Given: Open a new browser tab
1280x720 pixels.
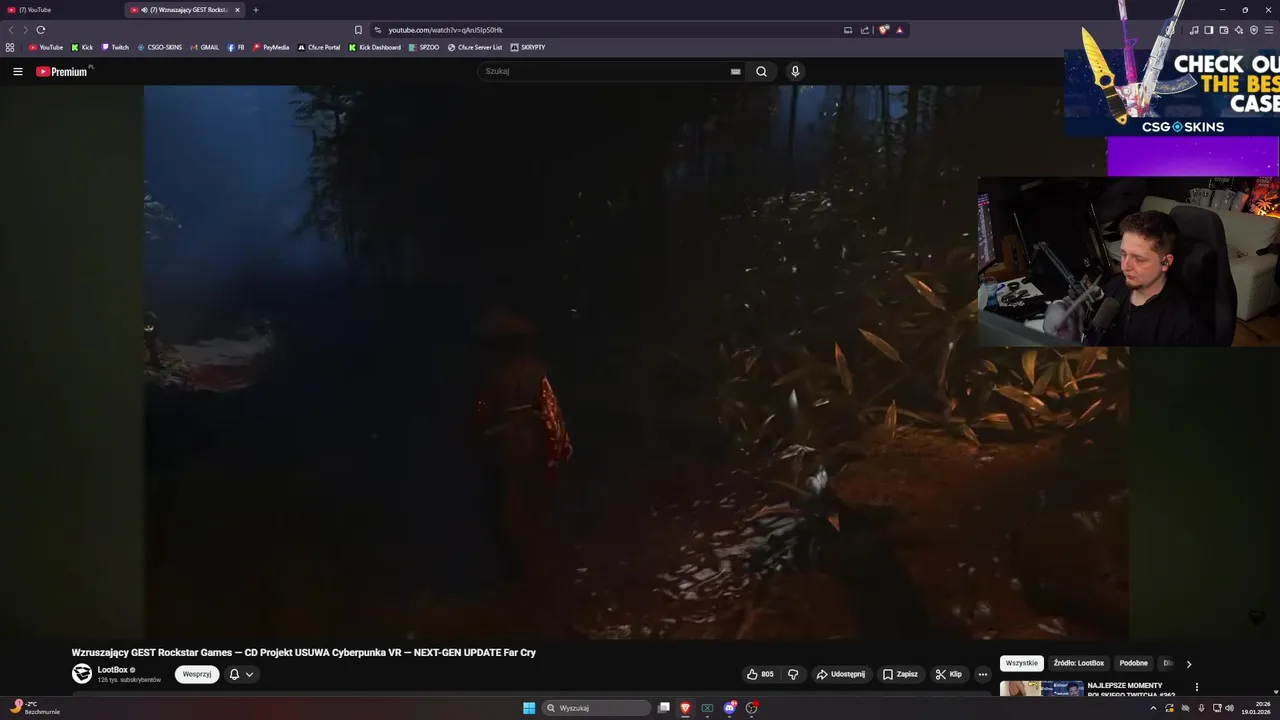Looking at the screenshot, I should (256, 10).
